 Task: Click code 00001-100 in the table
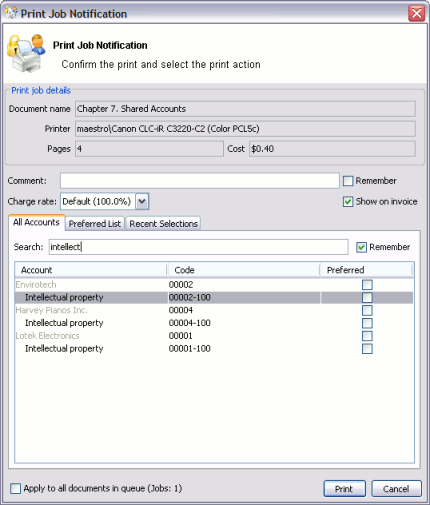click(x=190, y=349)
